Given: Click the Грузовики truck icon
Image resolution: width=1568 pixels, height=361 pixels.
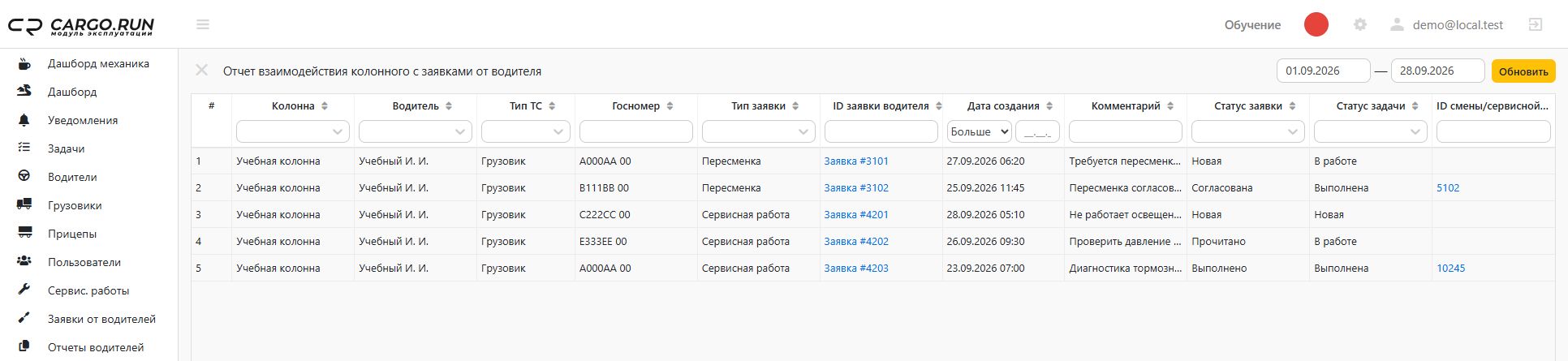Looking at the screenshot, I should [24, 205].
